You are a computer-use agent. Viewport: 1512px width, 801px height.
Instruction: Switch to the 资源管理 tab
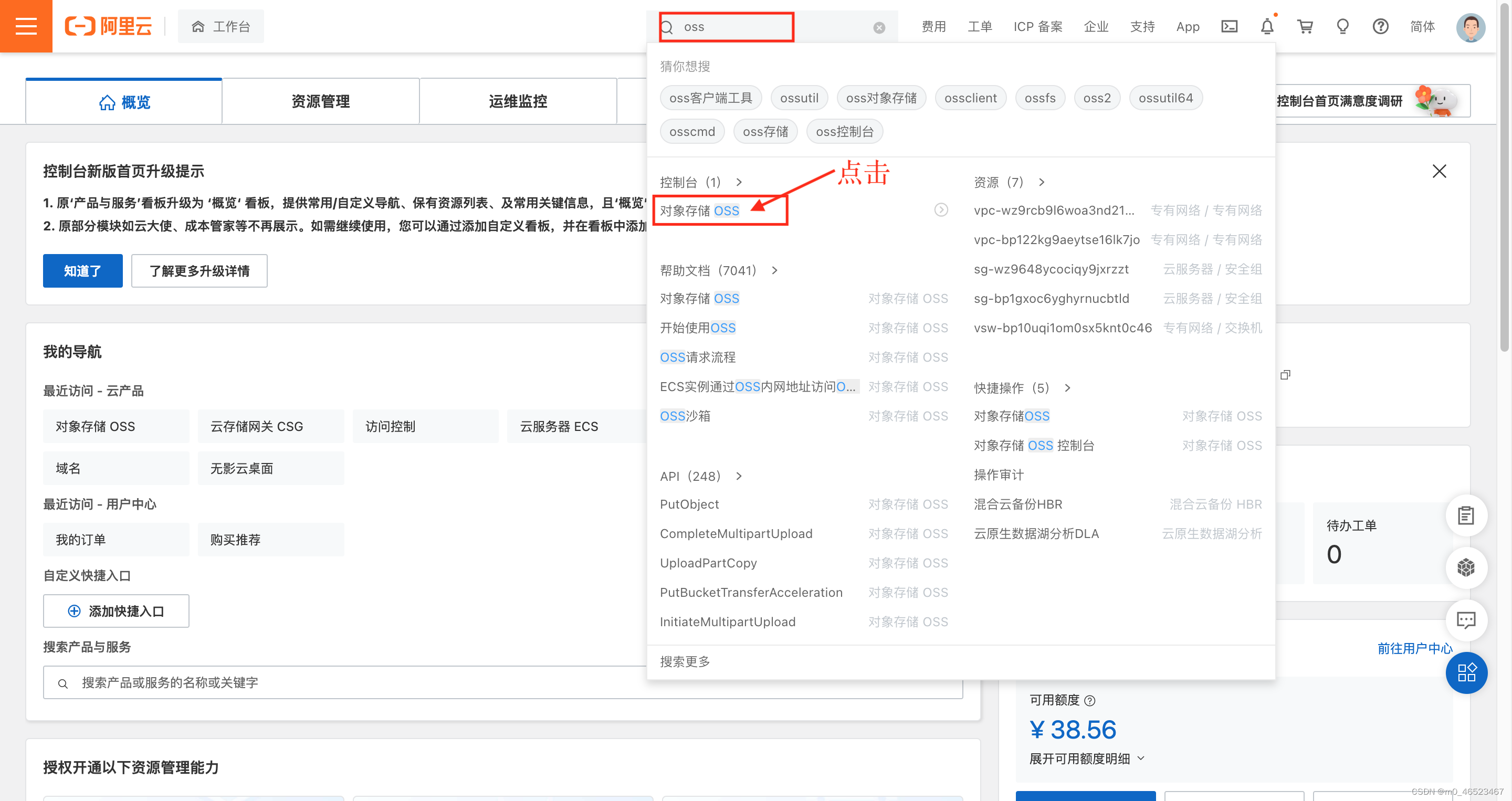[x=320, y=101]
